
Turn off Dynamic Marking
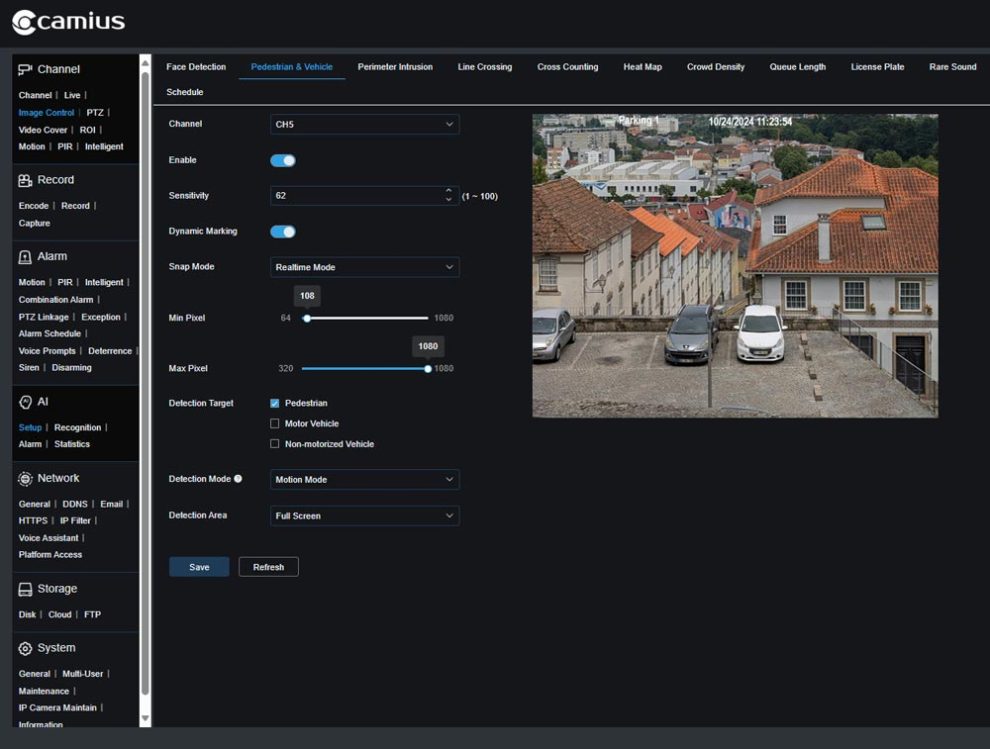[282, 230]
